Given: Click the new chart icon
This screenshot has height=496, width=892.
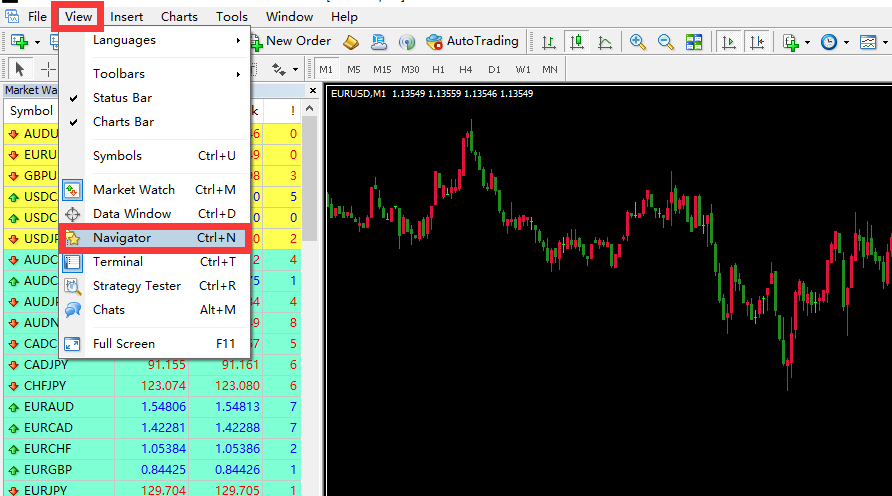Looking at the screenshot, I should tap(20, 42).
